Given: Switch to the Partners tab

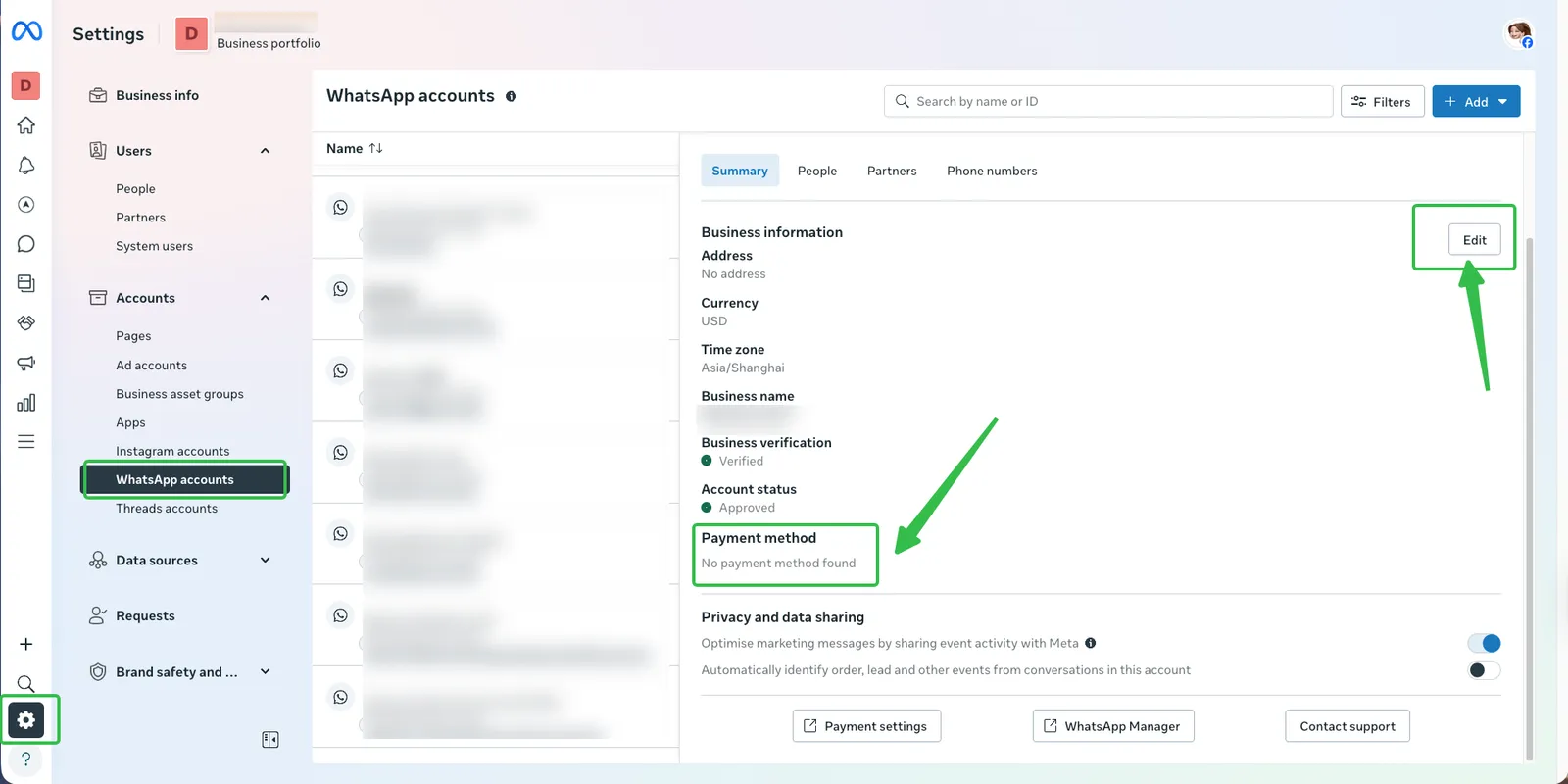Looking at the screenshot, I should click(891, 171).
